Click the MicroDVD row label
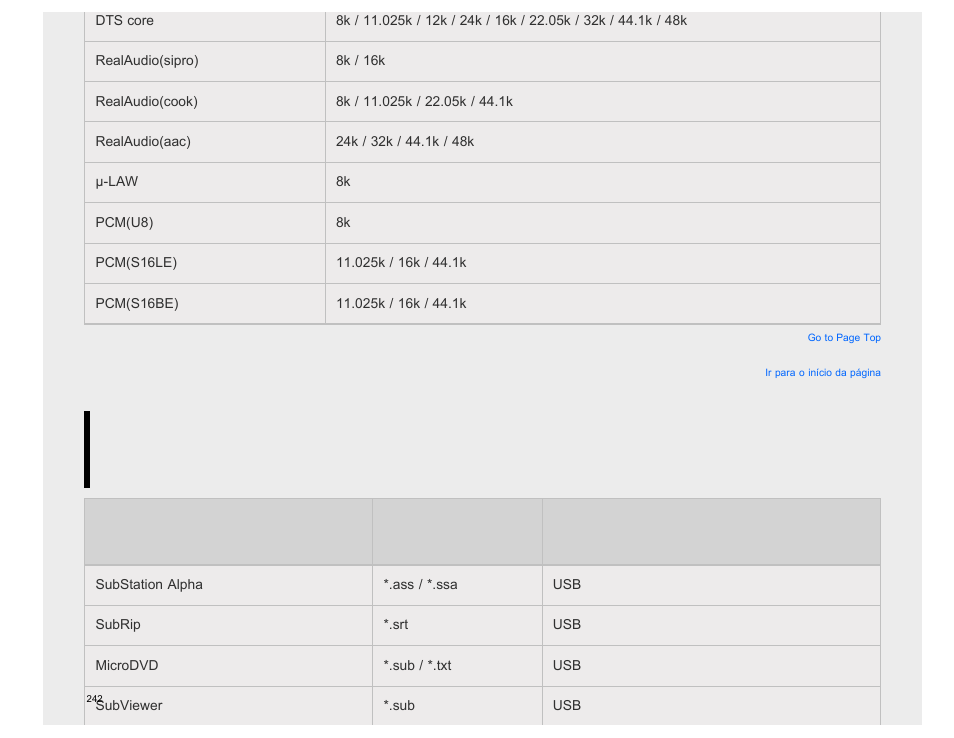This screenshot has width=954, height=738. point(228,666)
